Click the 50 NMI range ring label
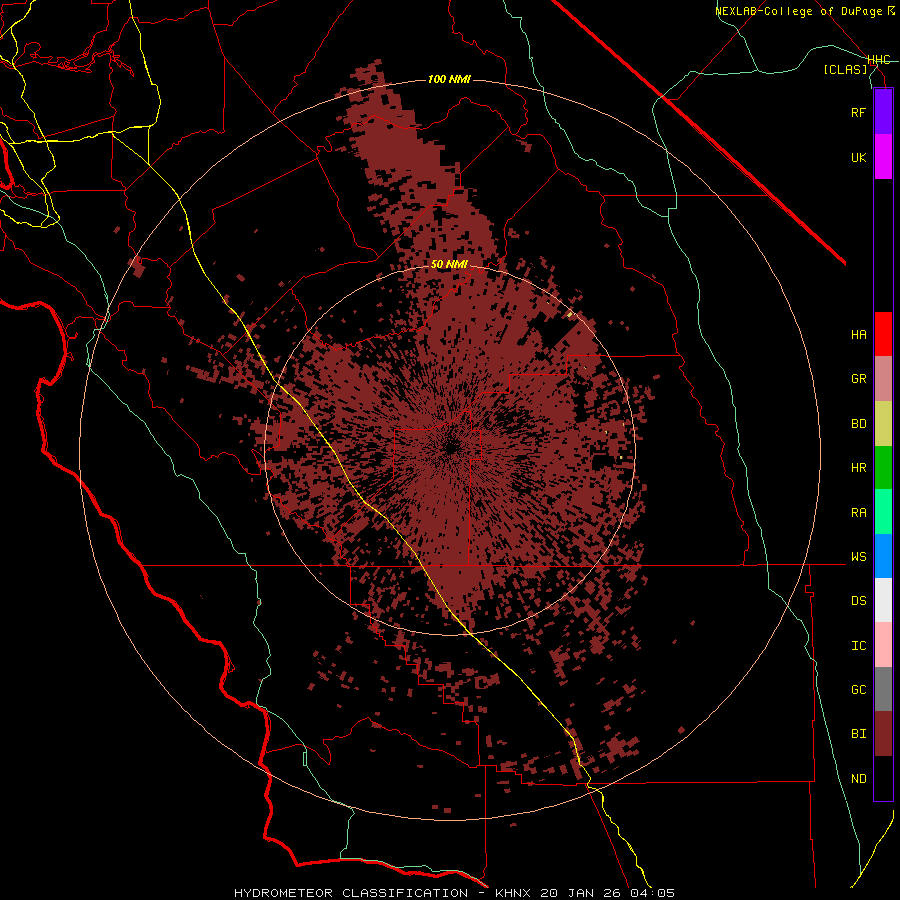Viewport: 900px width, 900px height. tap(449, 264)
